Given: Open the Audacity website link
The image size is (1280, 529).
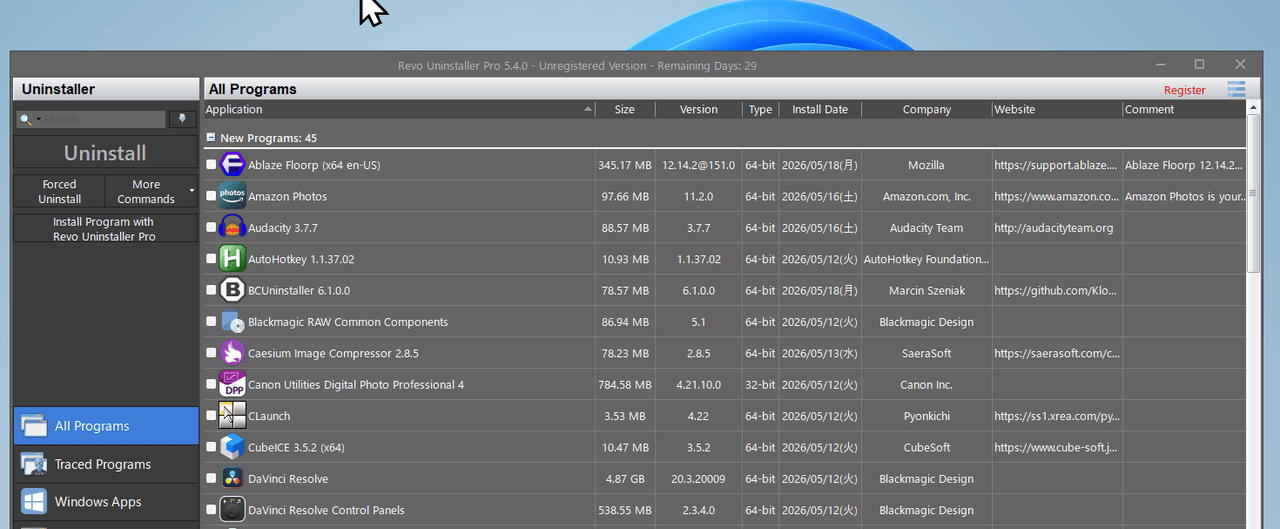Looking at the screenshot, I should tap(1053, 228).
